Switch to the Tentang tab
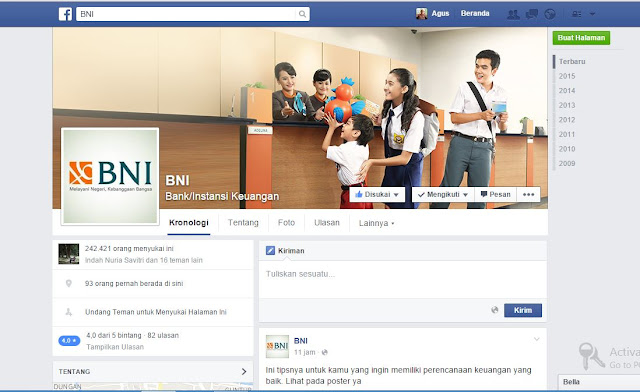The image size is (640, 392). 243,223
